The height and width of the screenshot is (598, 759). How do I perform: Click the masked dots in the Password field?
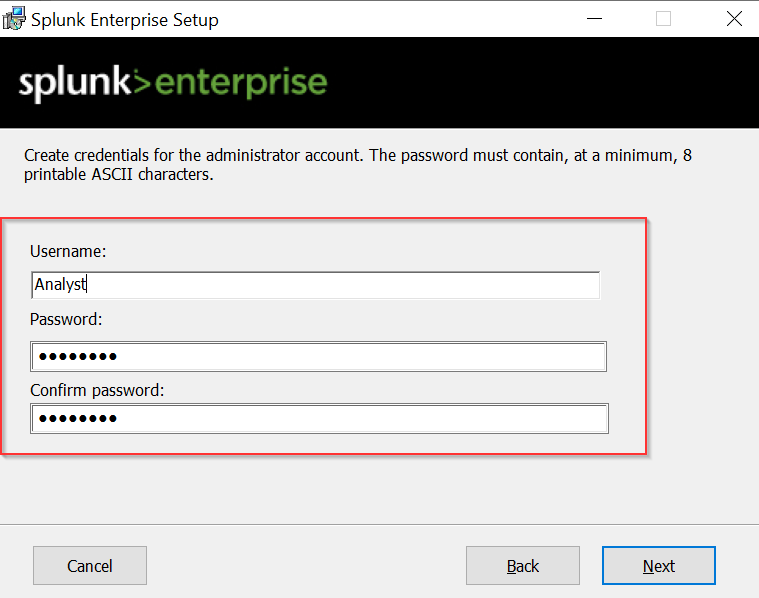pyautogui.click(x=77, y=357)
